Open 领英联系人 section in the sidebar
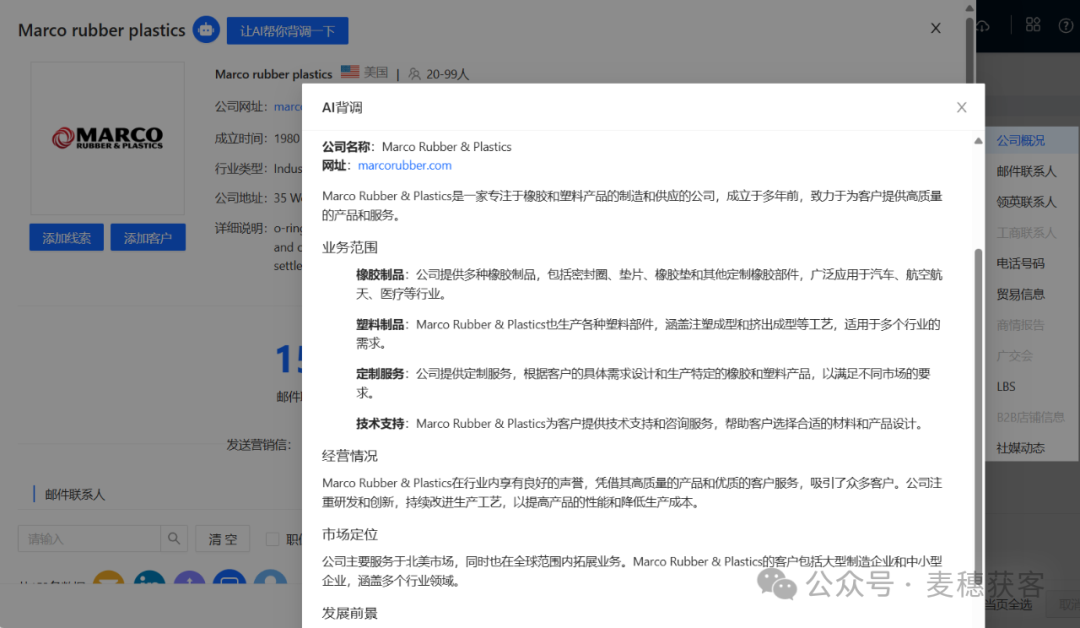This screenshot has height=628, width=1080. click(x=1026, y=202)
